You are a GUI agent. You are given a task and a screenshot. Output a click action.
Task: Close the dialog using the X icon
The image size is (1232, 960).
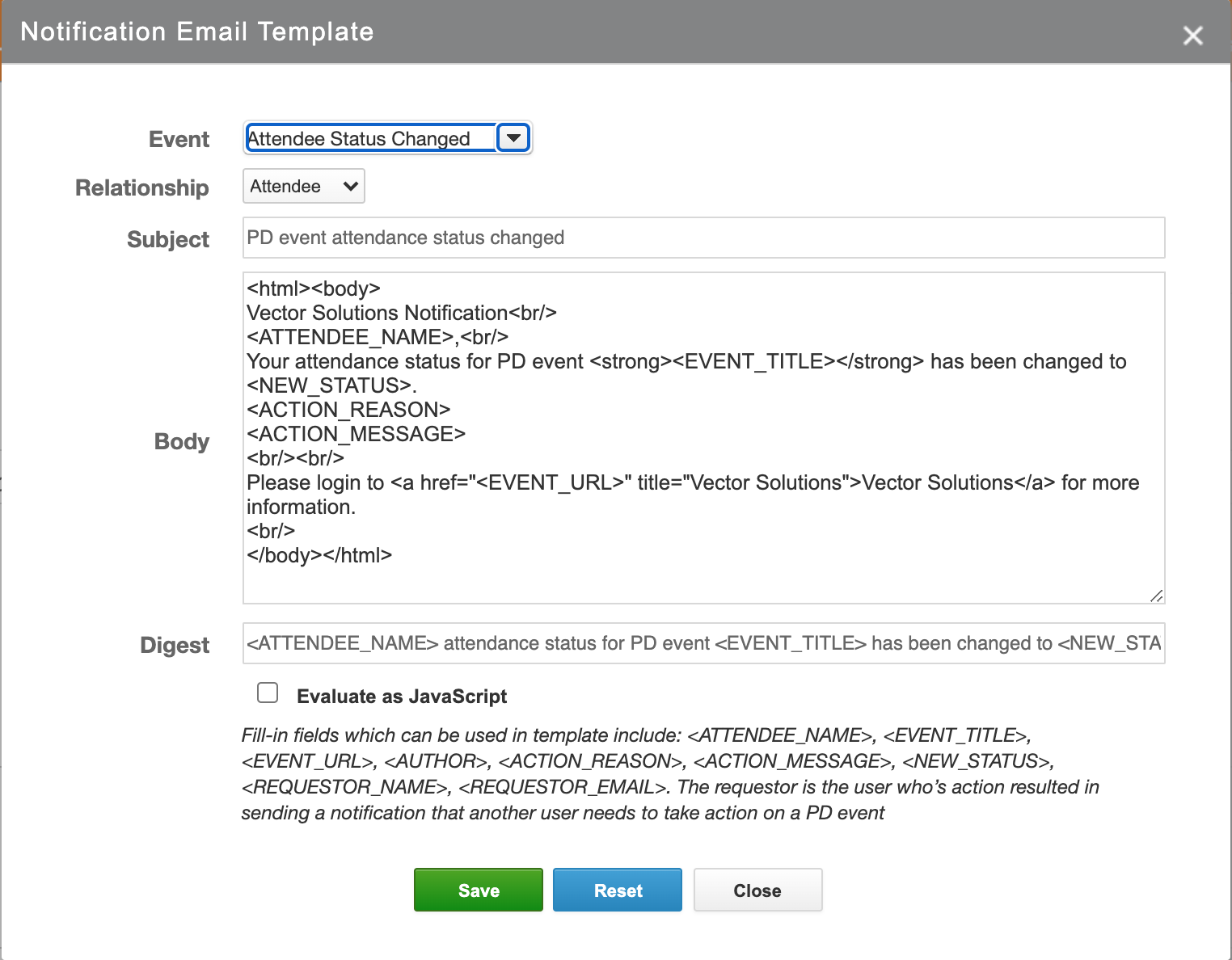tap(1192, 36)
